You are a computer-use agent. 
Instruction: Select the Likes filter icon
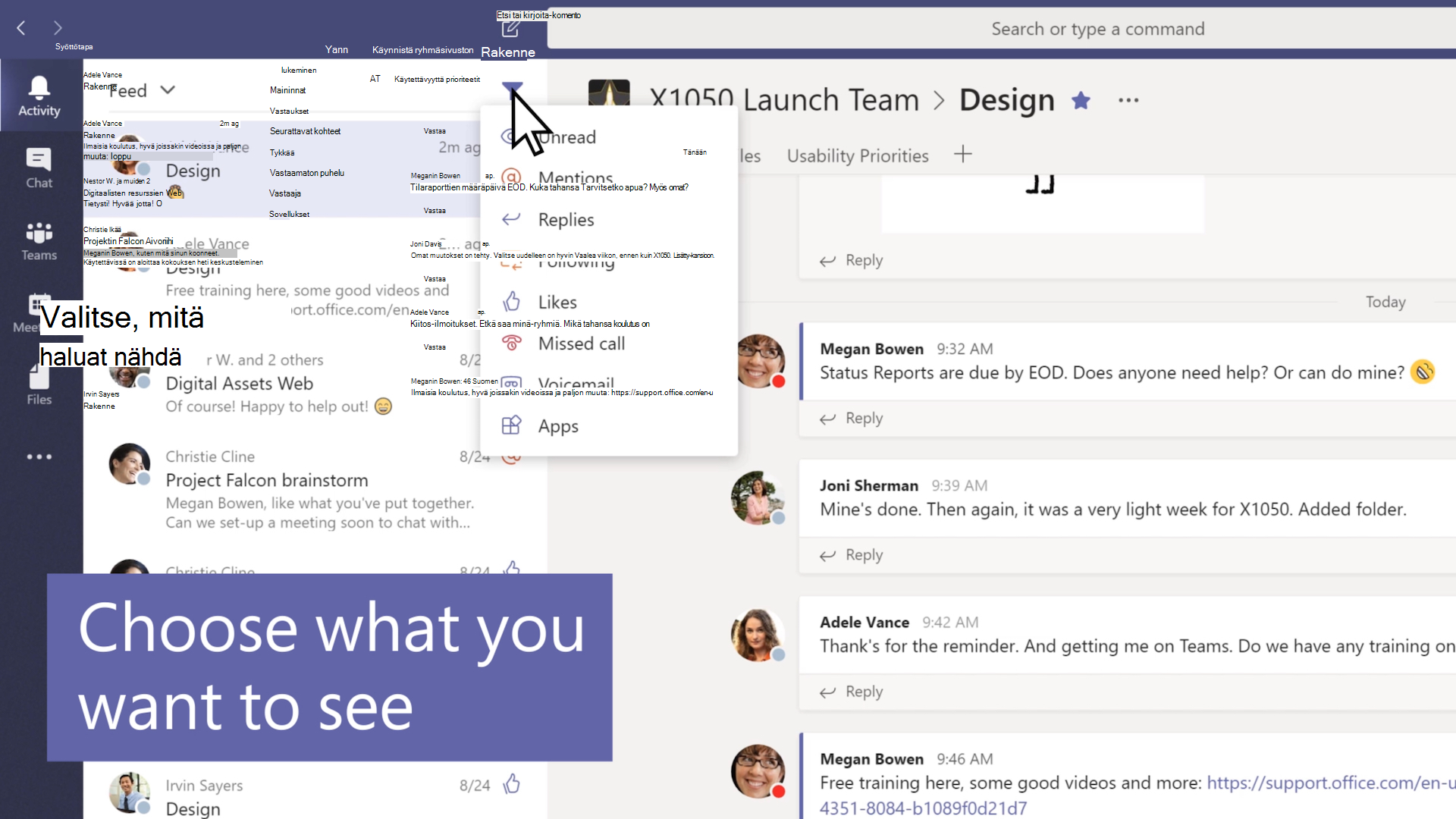(511, 302)
